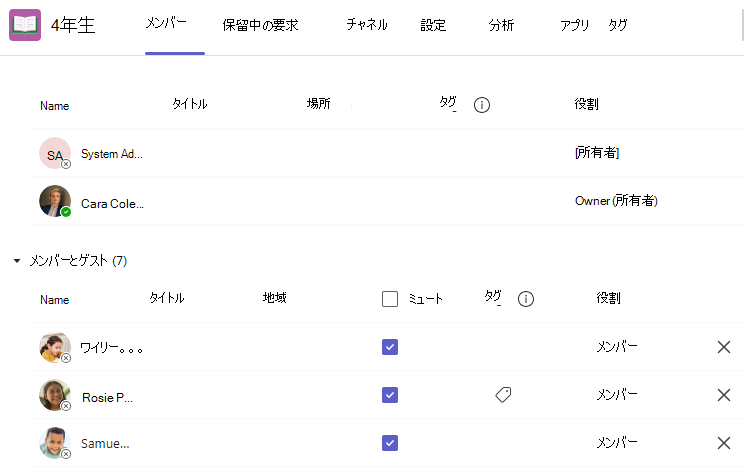Click the 役割 header in members table
This screenshot has height=469, width=744.
tap(608, 298)
